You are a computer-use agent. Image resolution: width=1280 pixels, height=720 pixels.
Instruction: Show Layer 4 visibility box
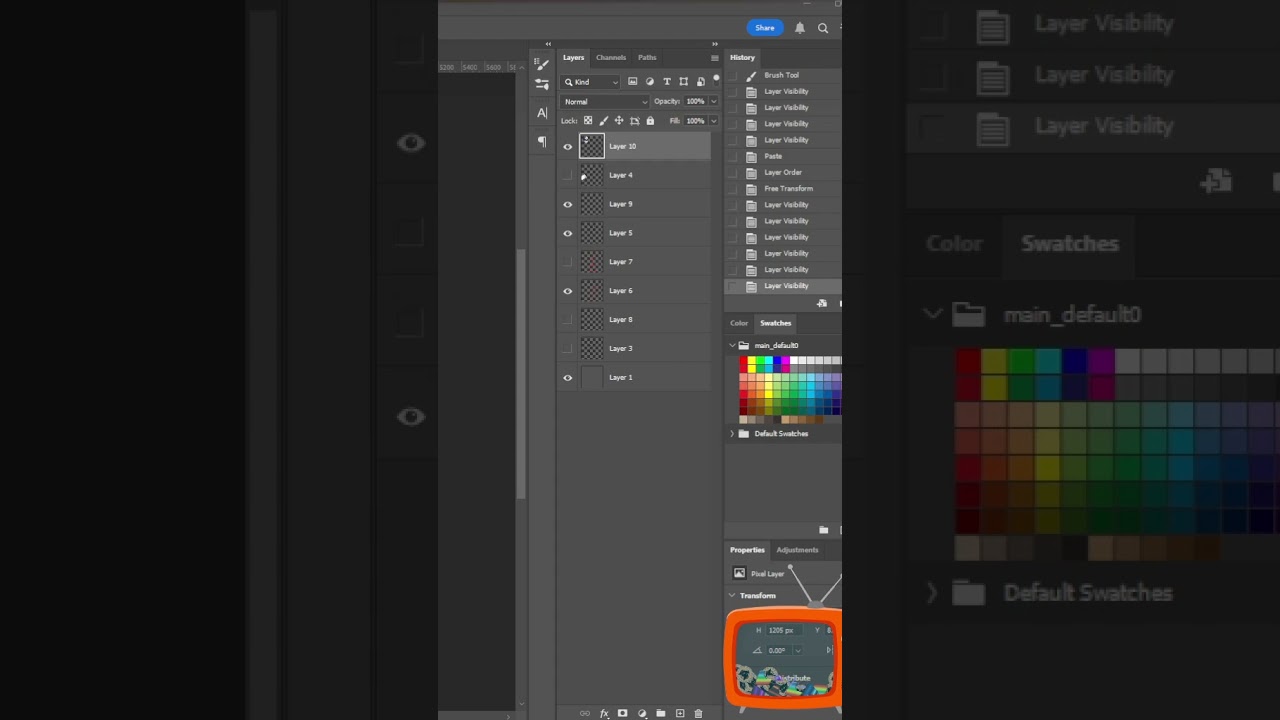tap(568, 175)
